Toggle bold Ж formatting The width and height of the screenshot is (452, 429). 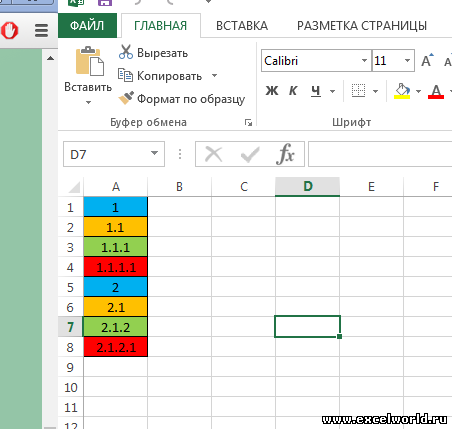click(272, 90)
